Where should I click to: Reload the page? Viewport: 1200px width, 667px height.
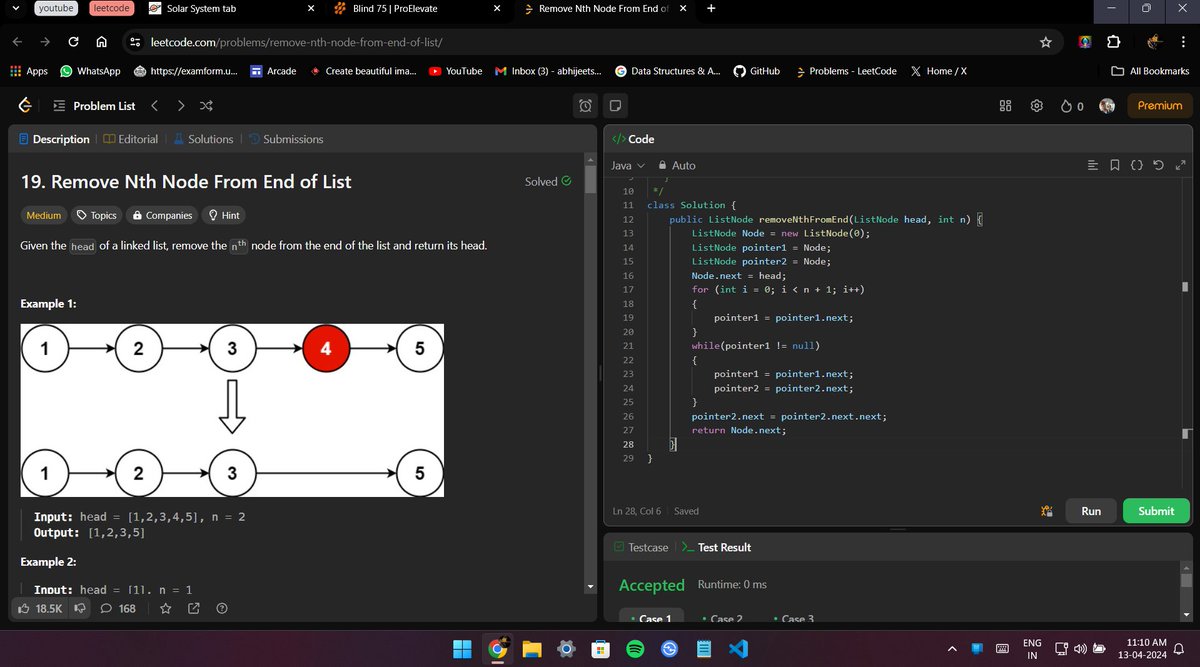pyautogui.click(x=74, y=42)
